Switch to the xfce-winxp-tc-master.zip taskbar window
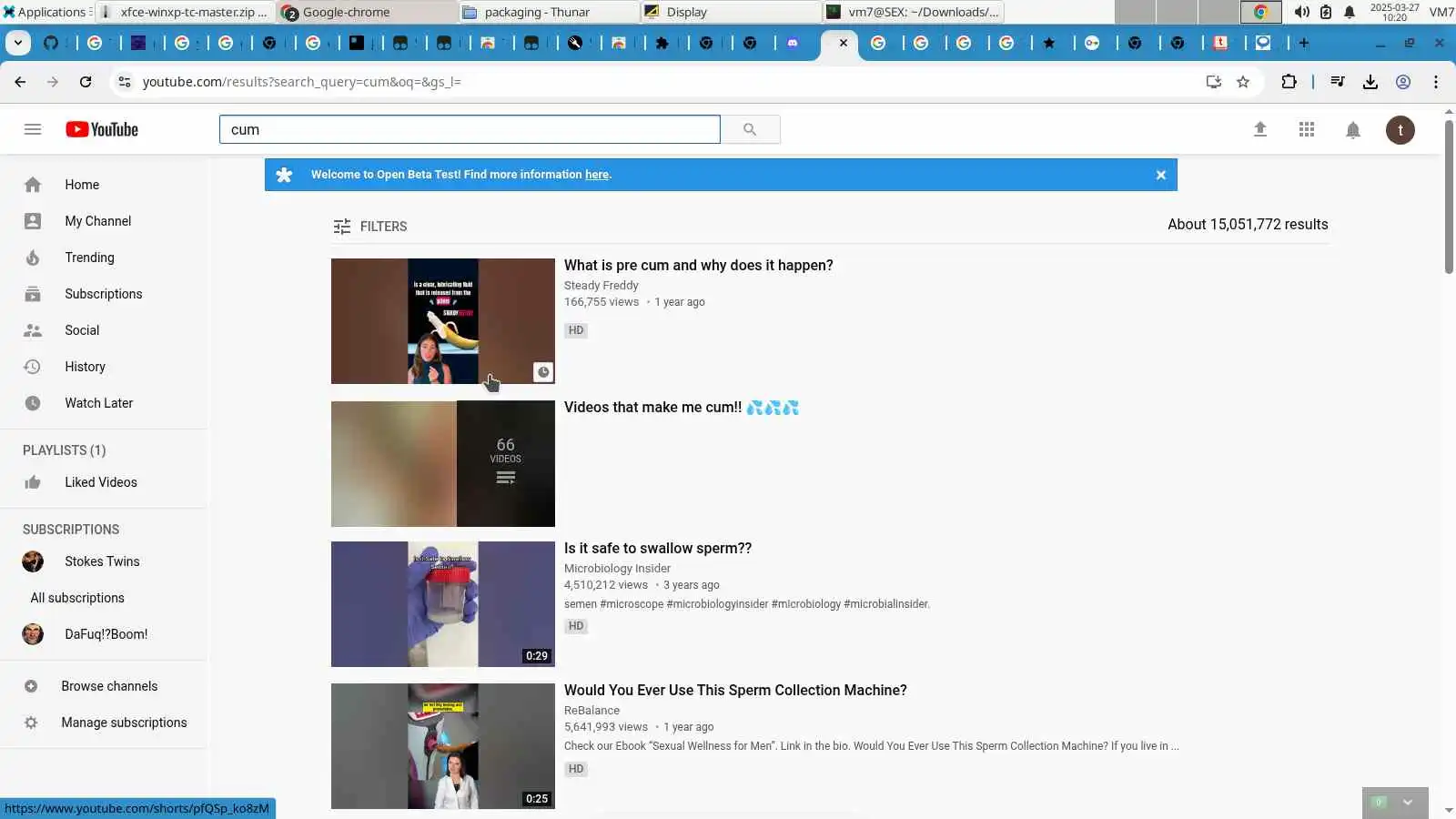This screenshot has width=1456, height=819. point(185,12)
